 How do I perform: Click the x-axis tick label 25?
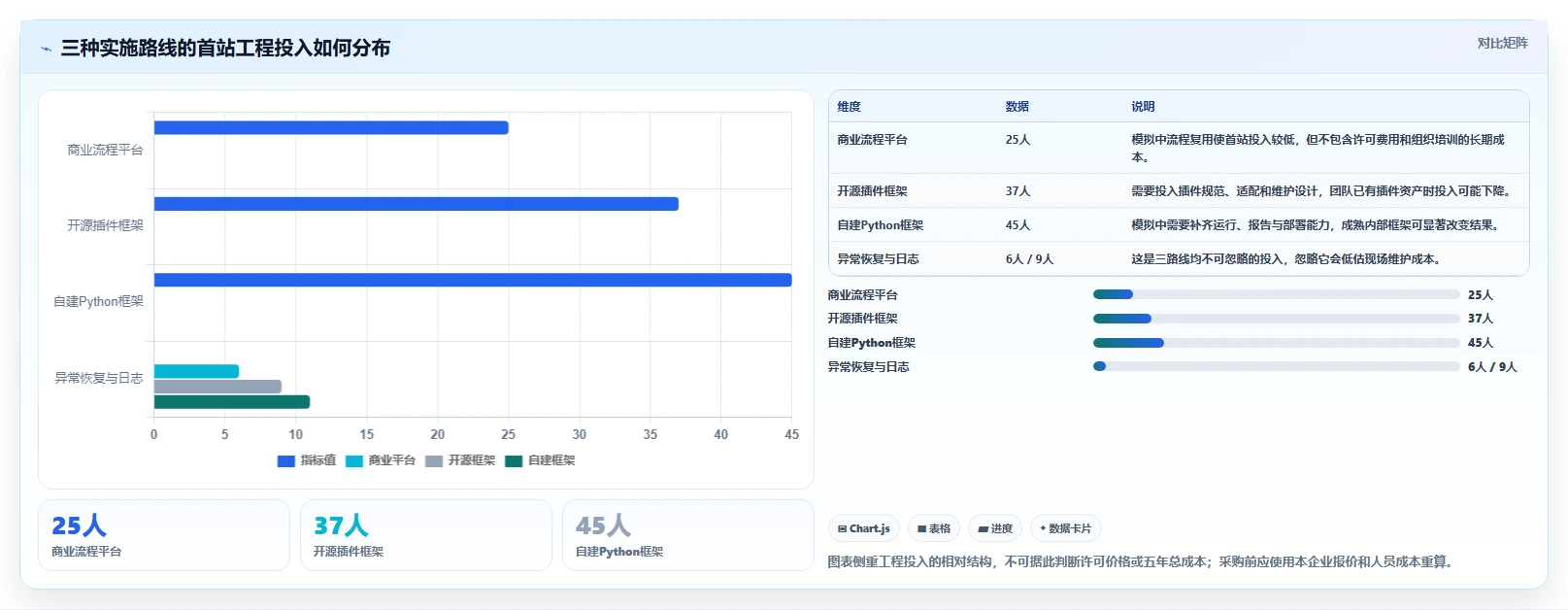pyautogui.click(x=509, y=434)
